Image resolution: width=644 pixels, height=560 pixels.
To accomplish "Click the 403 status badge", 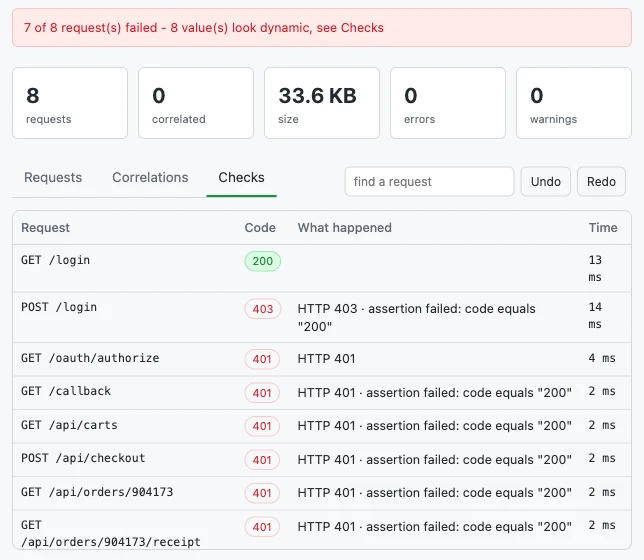I will [262, 309].
